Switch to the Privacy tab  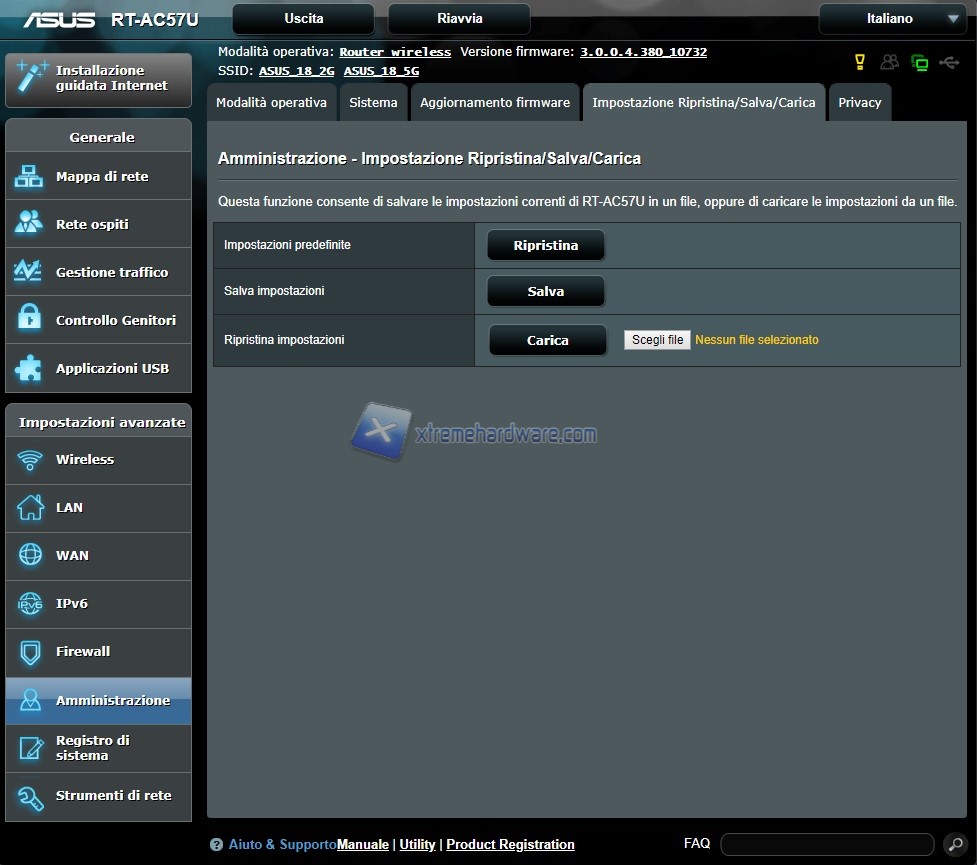[x=859, y=103]
